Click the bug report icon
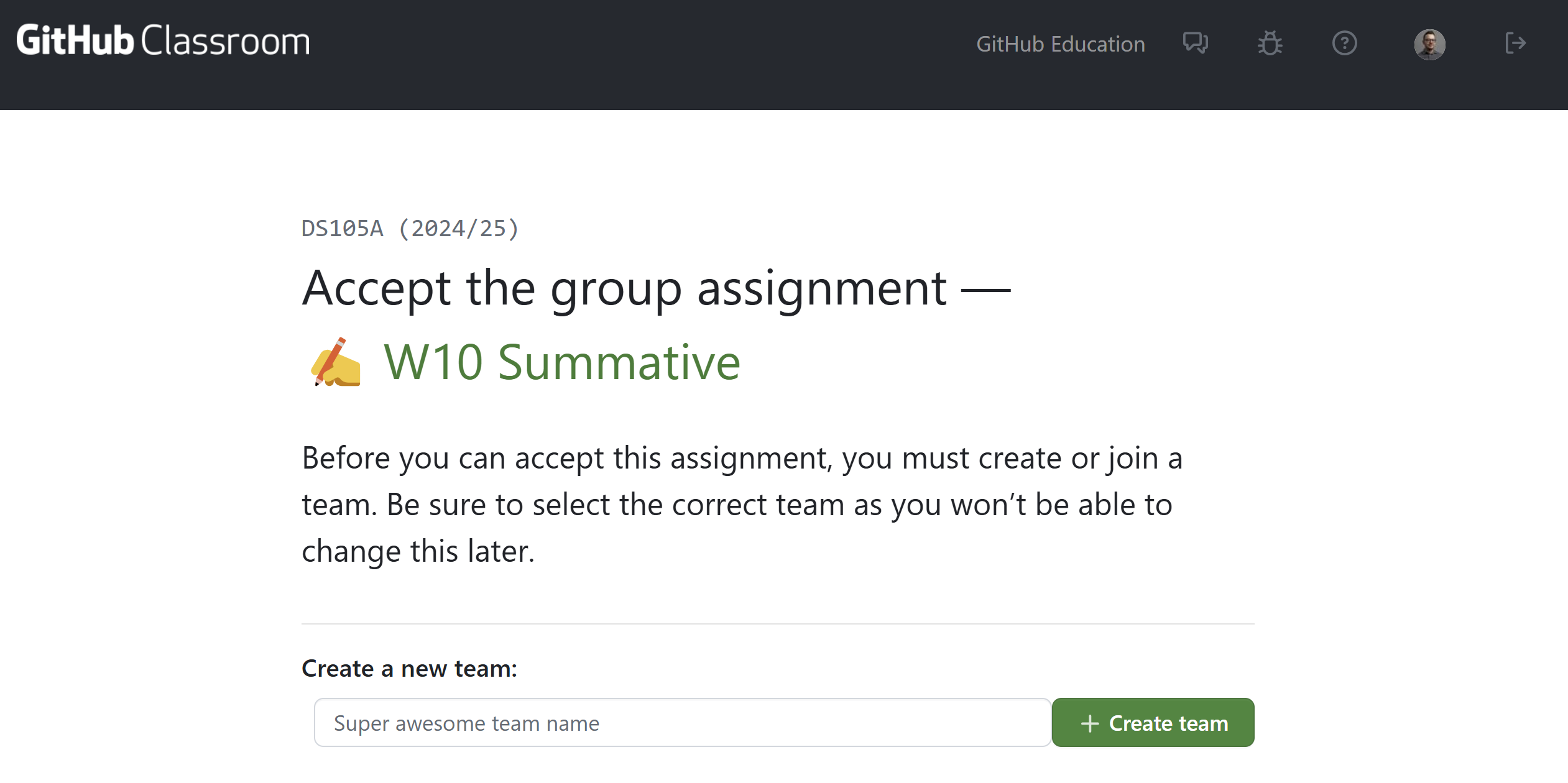The width and height of the screenshot is (1568, 783). pos(1270,43)
